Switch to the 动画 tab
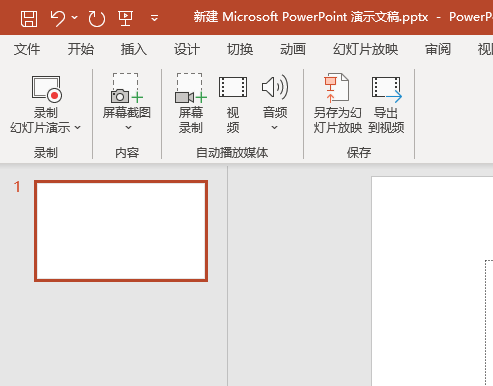Viewport: 493px width, 386px height. (x=293, y=49)
